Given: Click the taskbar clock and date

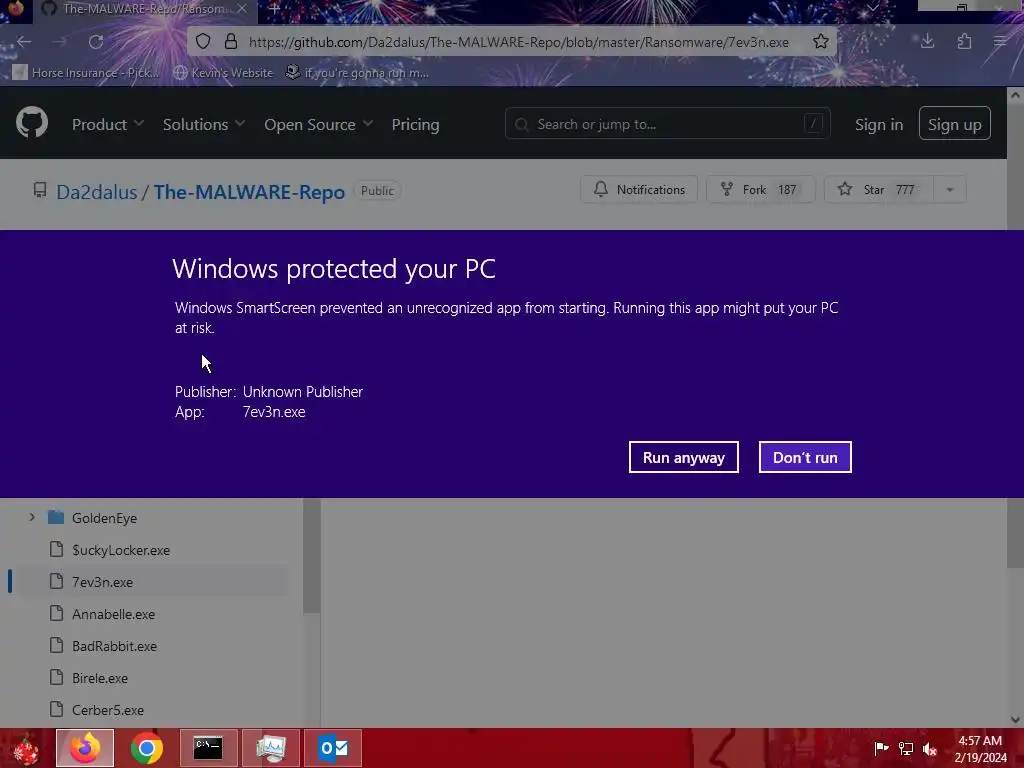Looking at the screenshot, I should tap(980, 749).
